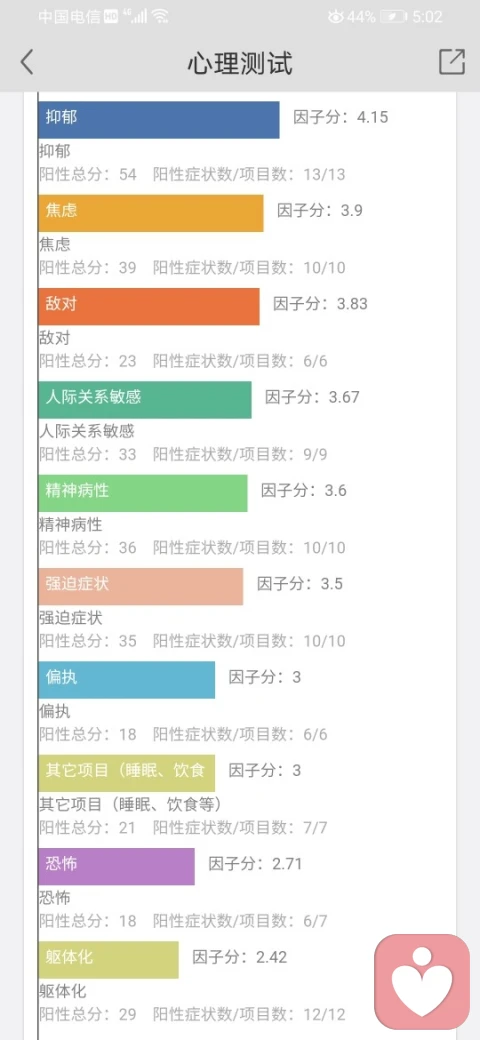480x1040 pixels.
Task: Tap the Wi-Fi icon in status bar
Action: coord(159,17)
